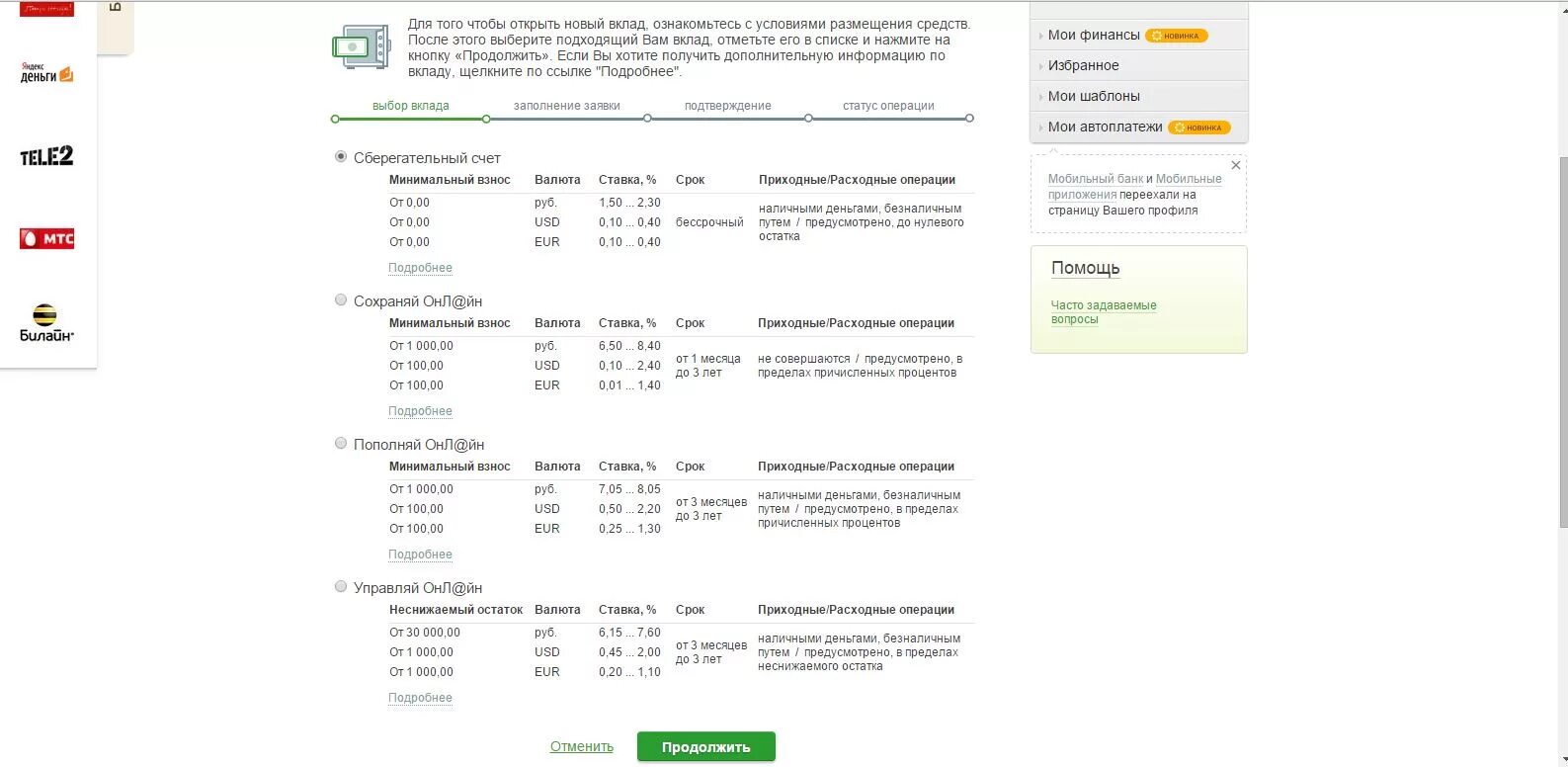
Task: Open Подробнее under Сберегательный счет
Action: [420, 268]
